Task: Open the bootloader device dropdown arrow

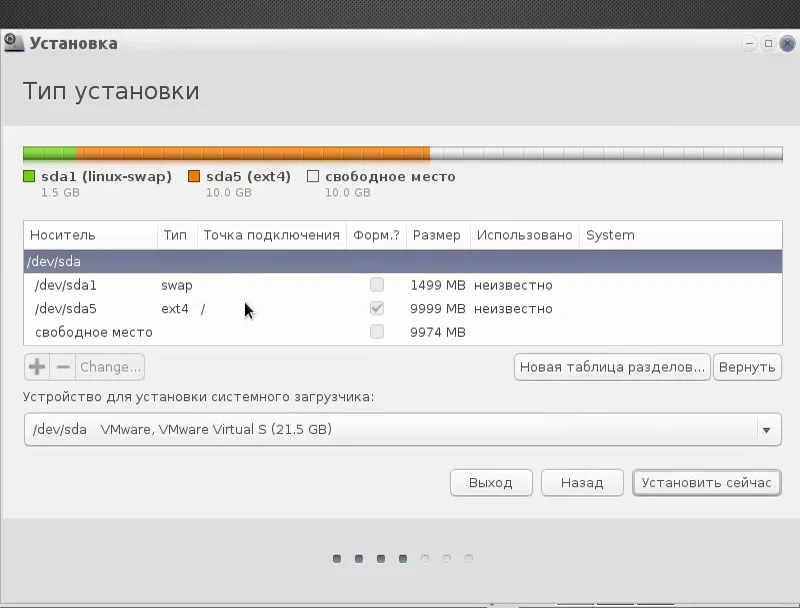Action: 766,430
